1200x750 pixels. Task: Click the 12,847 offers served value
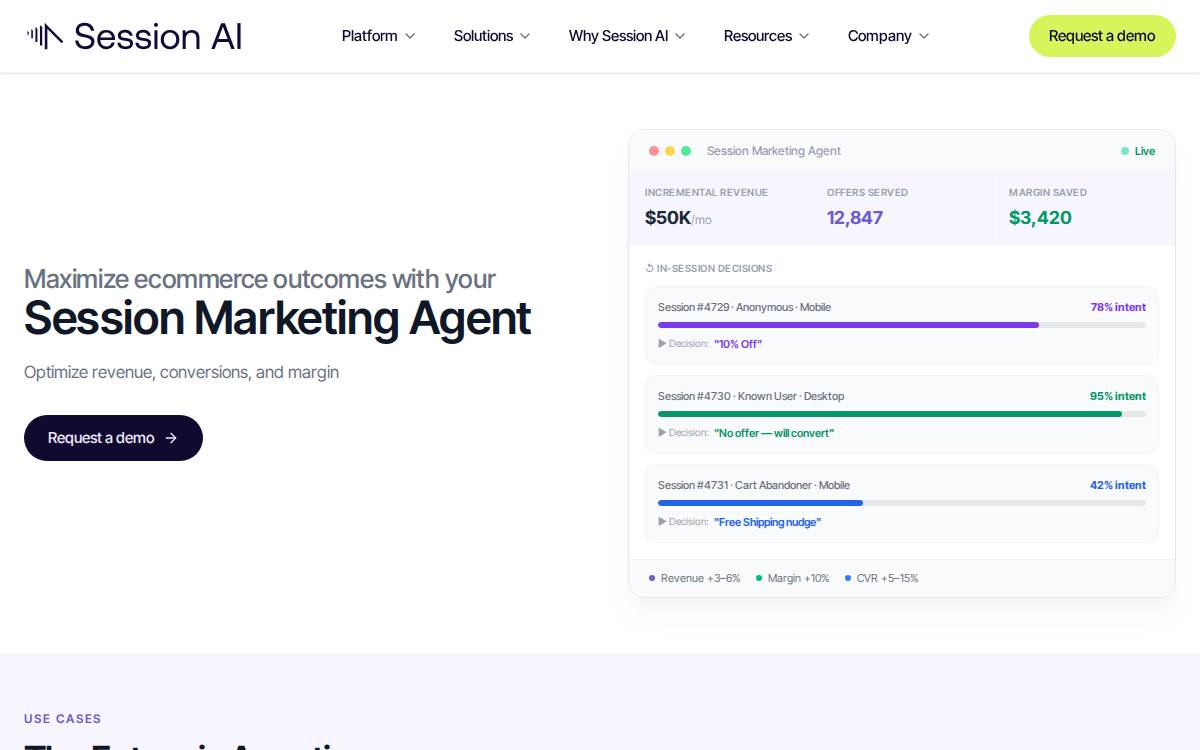tap(855, 218)
